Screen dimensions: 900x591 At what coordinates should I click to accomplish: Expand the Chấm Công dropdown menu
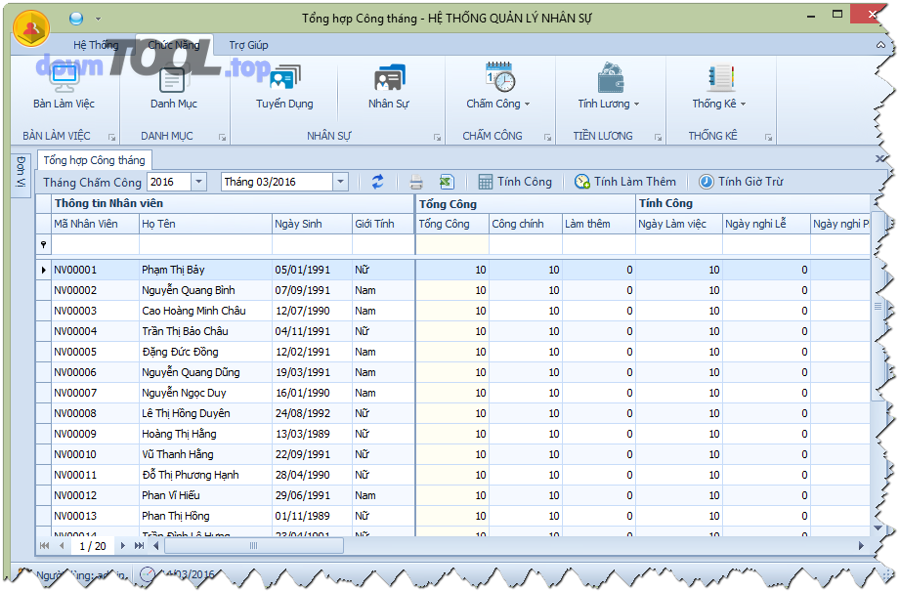(x=498, y=87)
